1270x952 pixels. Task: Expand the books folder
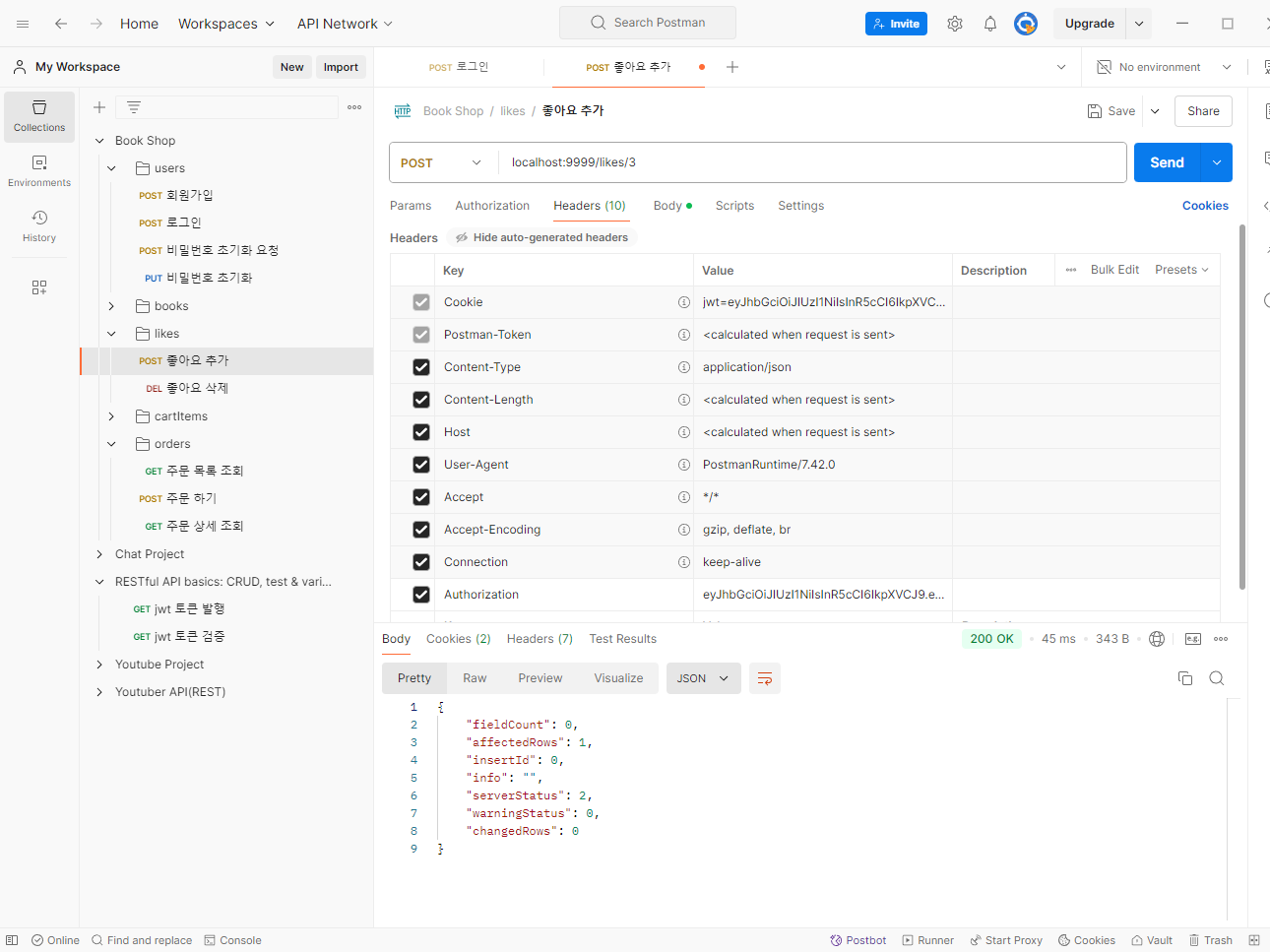111,306
